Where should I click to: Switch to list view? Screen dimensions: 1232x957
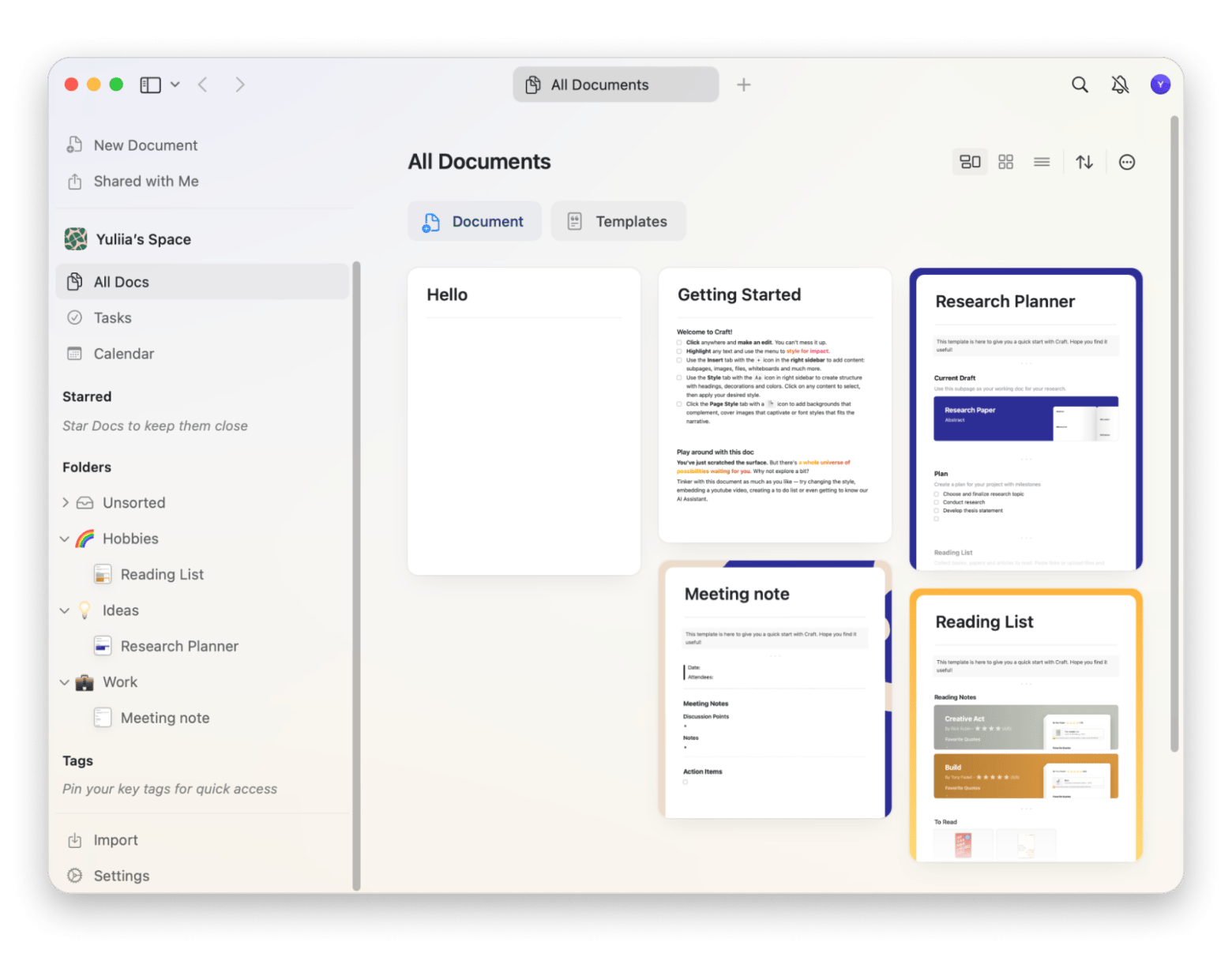coord(1042,162)
